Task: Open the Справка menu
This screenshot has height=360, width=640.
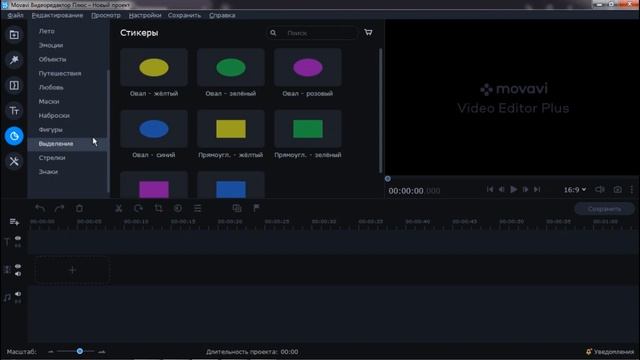Action: point(222,15)
